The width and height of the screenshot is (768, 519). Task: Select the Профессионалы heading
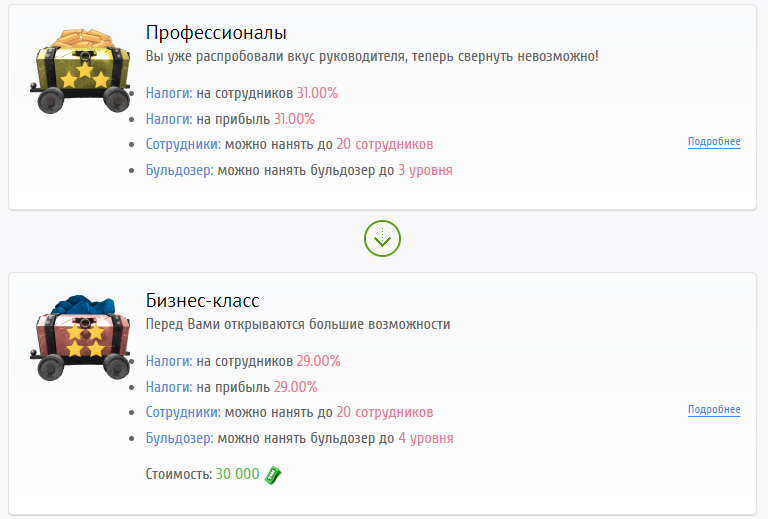(216, 32)
